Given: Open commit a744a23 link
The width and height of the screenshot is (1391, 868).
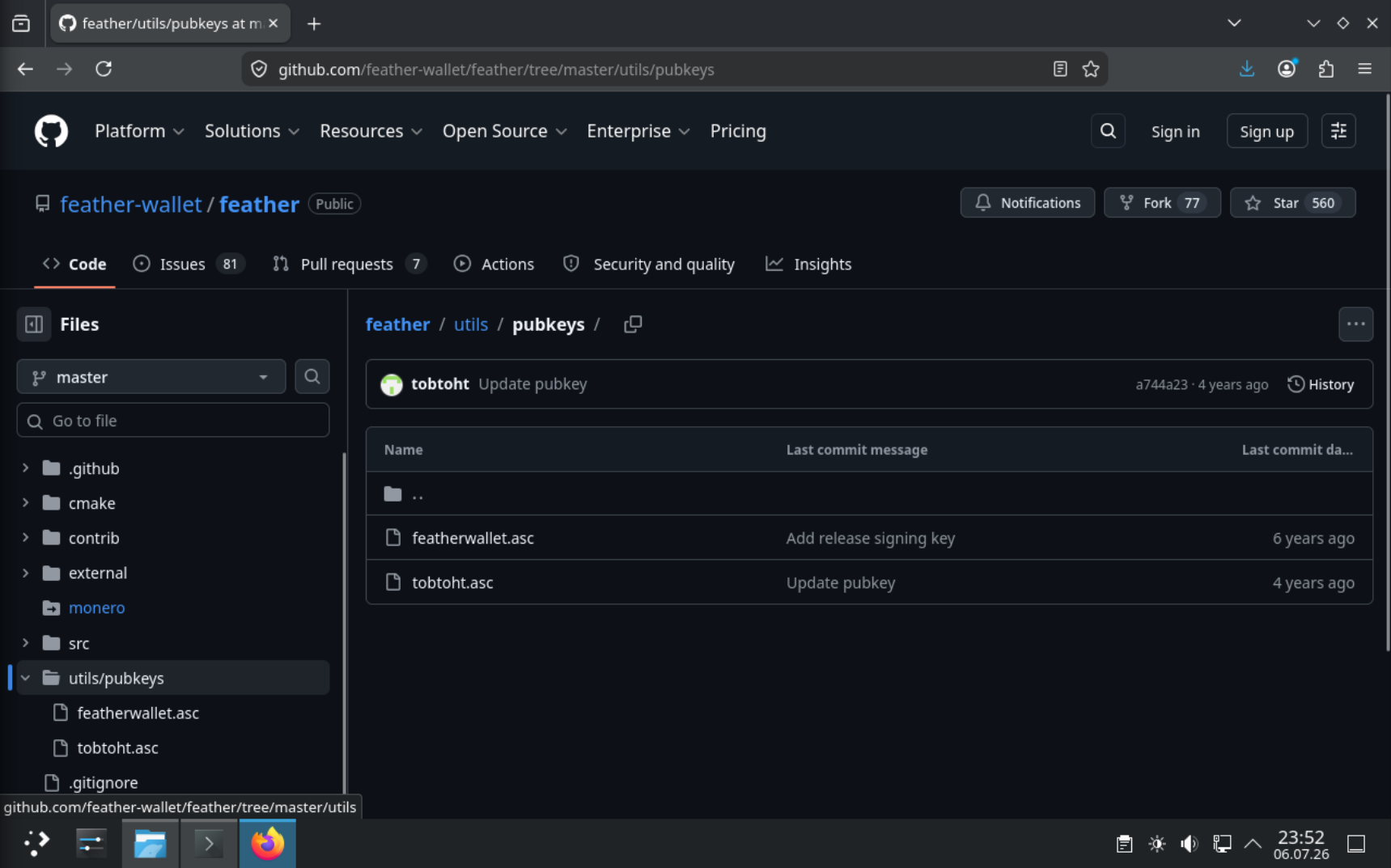Looking at the screenshot, I should (x=1161, y=384).
